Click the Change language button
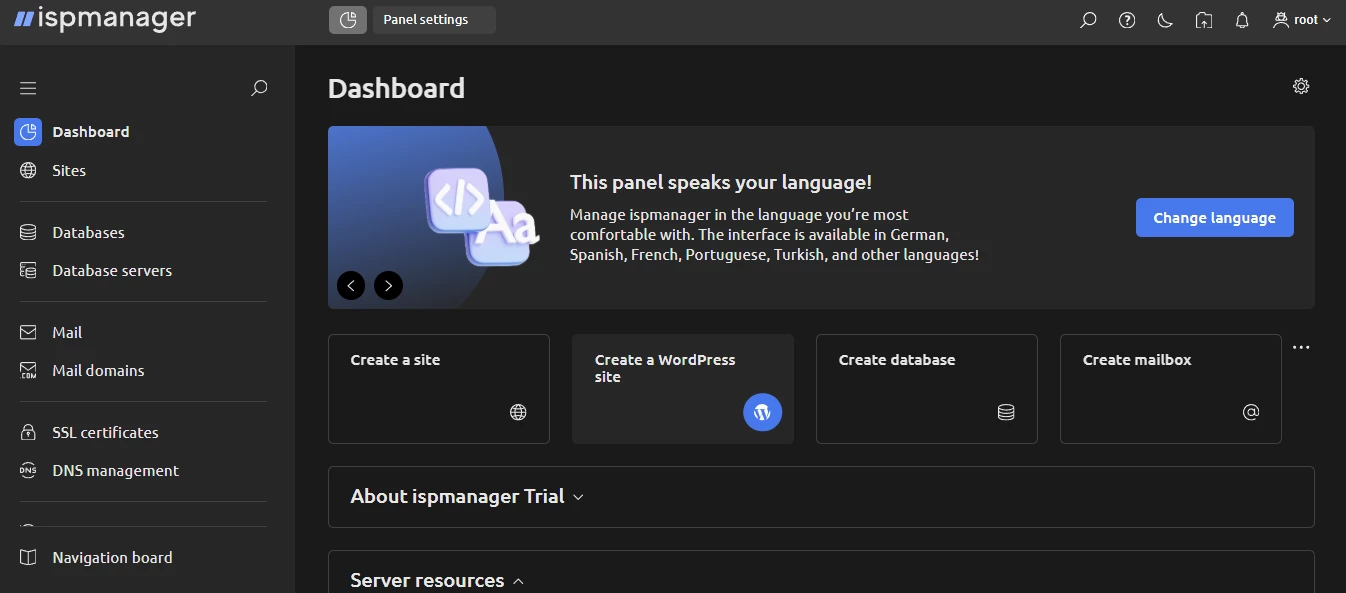Screen dimensions: 1346x593 (1214, 217)
